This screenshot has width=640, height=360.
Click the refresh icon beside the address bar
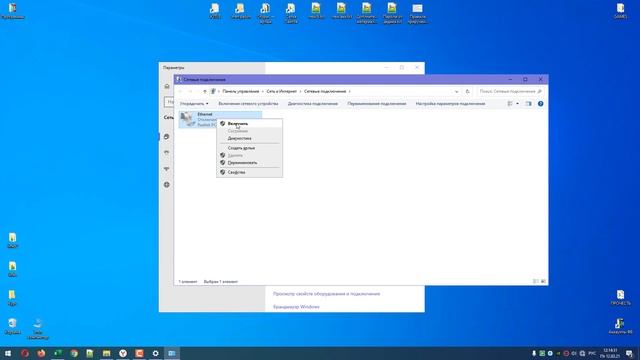point(467,91)
